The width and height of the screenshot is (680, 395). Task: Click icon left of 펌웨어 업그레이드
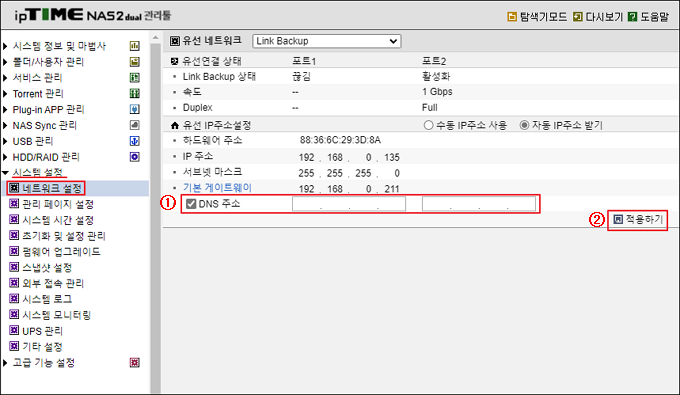(x=14, y=251)
